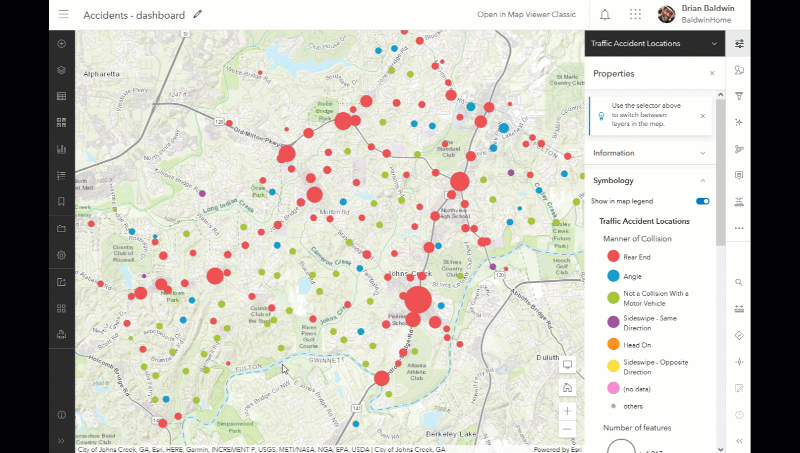Open Brian Baldwin user profile menu
Image resolution: width=800 pixels, height=453 pixels.
[x=697, y=14]
